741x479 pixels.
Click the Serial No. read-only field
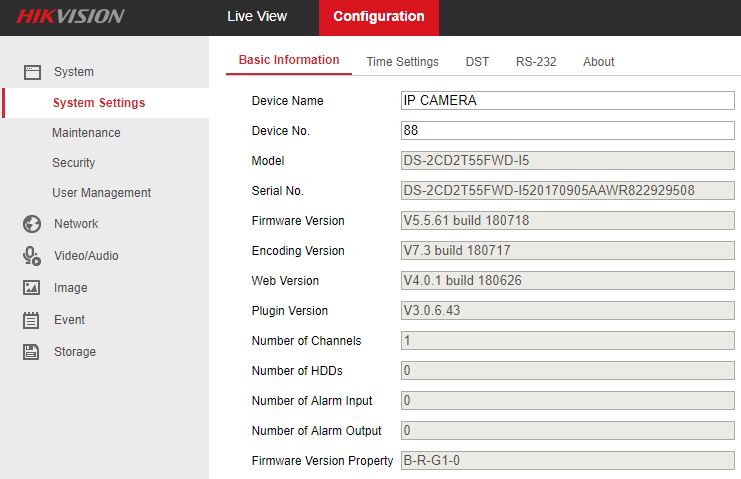click(x=568, y=190)
